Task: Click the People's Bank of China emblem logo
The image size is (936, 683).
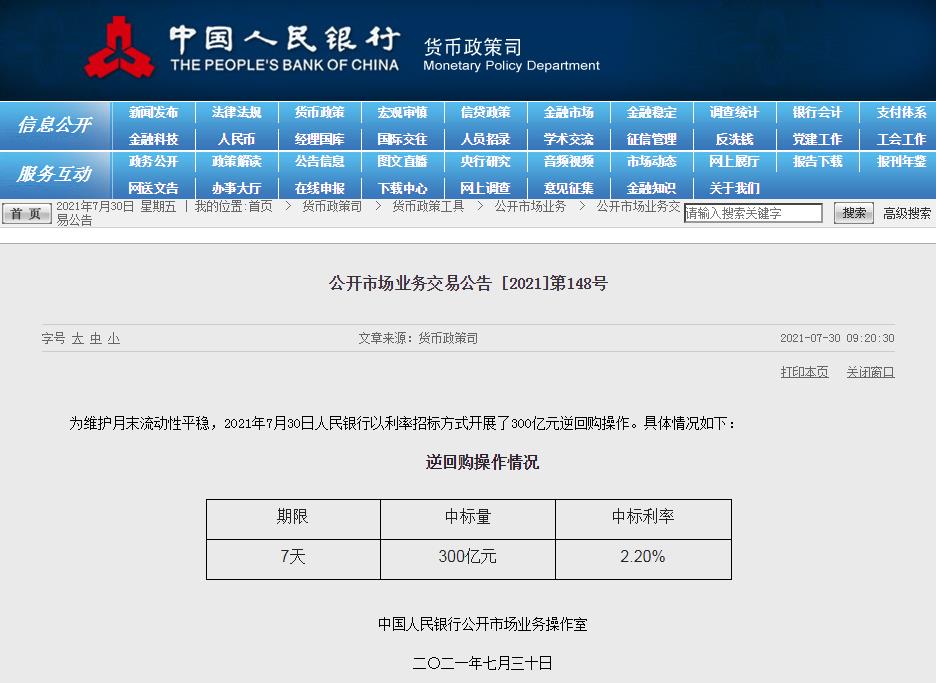Action: 119,47
